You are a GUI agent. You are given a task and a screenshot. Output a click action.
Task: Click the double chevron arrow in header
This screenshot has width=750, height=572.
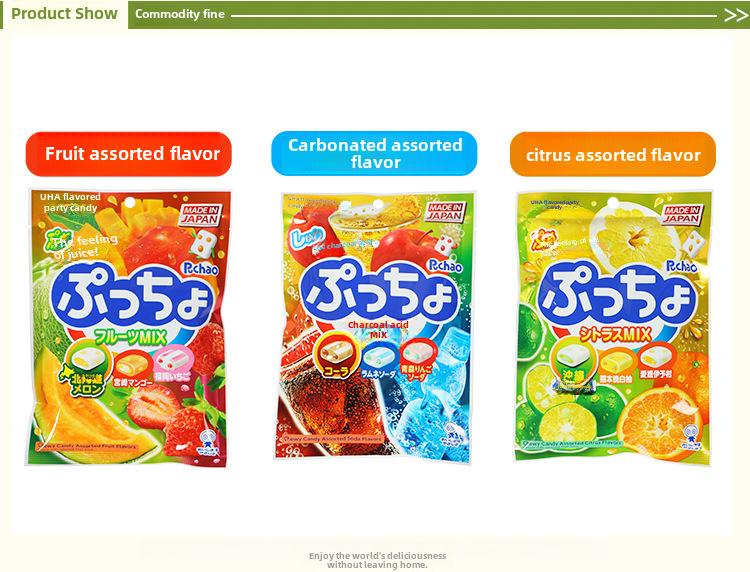(735, 15)
